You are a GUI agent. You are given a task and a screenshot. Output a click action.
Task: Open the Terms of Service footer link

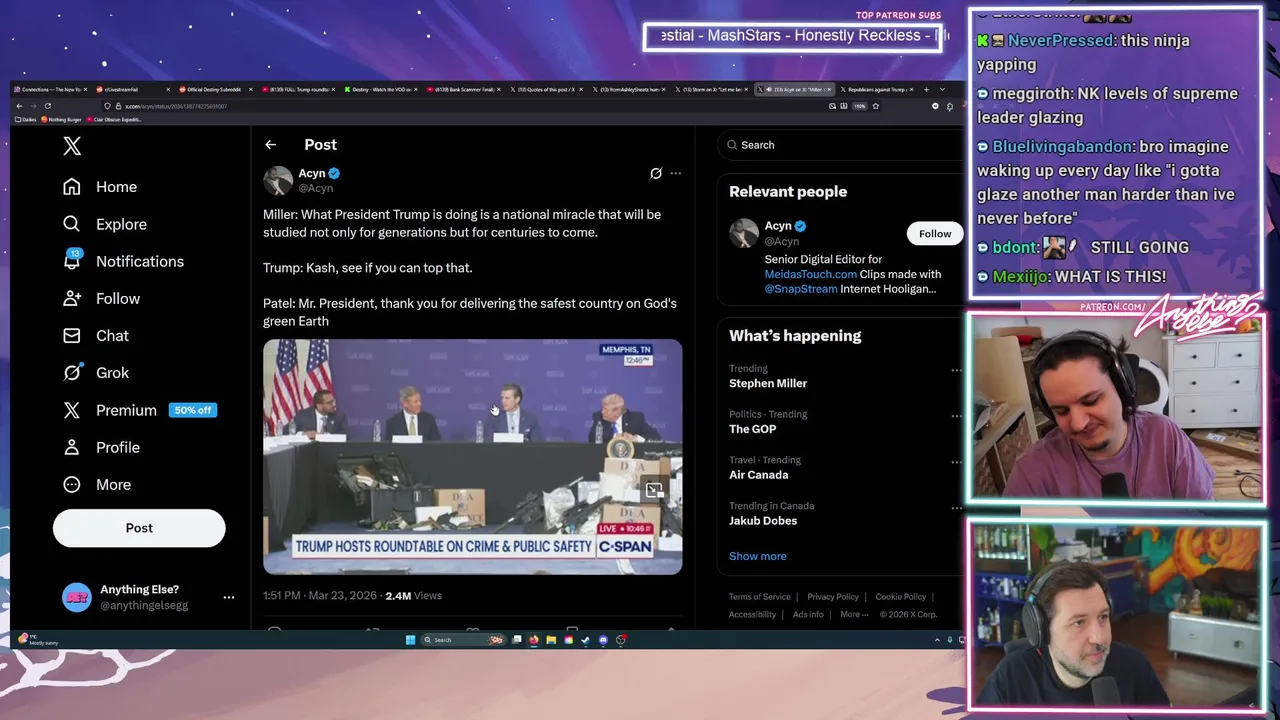tap(760, 597)
